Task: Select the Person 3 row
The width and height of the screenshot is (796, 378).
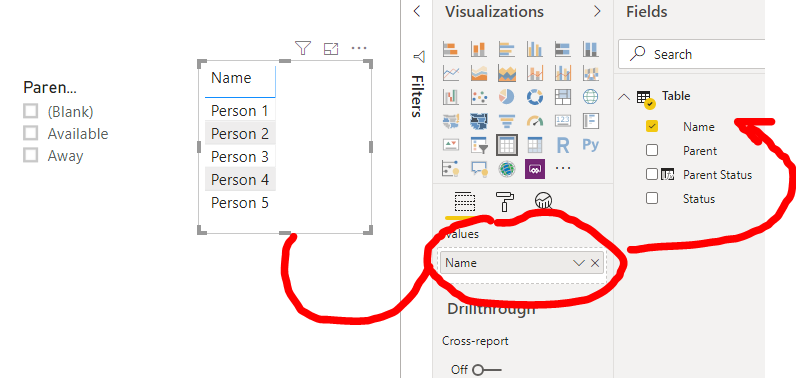Action: tap(240, 157)
